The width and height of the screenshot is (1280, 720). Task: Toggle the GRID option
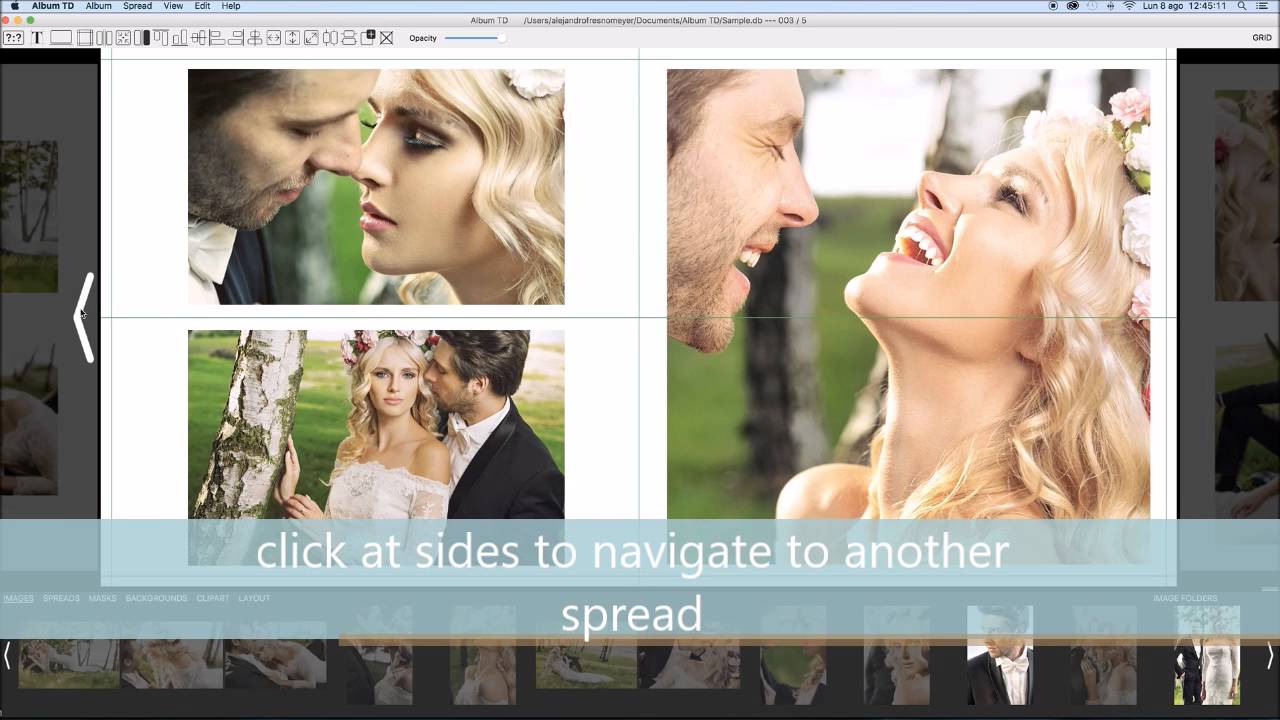pyautogui.click(x=1261, y=38)
